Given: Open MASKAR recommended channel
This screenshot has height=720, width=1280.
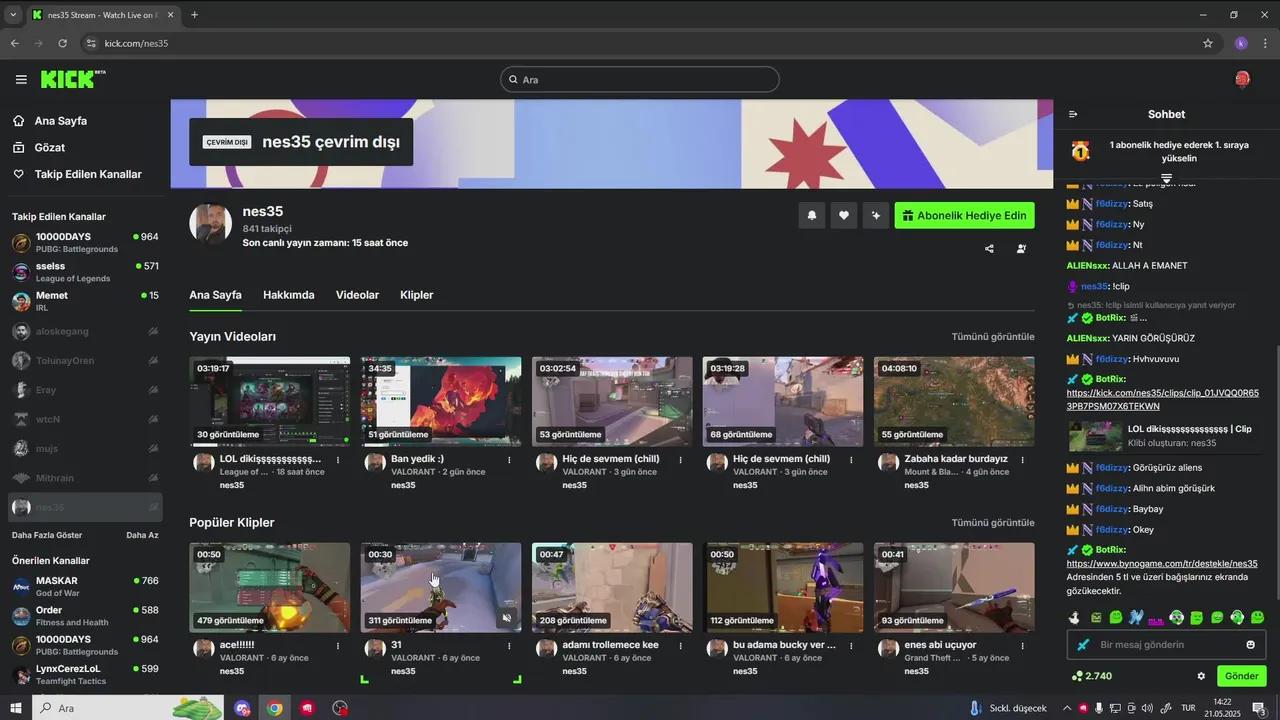Looking at the screenshot, I should click(x=85, y=586).
